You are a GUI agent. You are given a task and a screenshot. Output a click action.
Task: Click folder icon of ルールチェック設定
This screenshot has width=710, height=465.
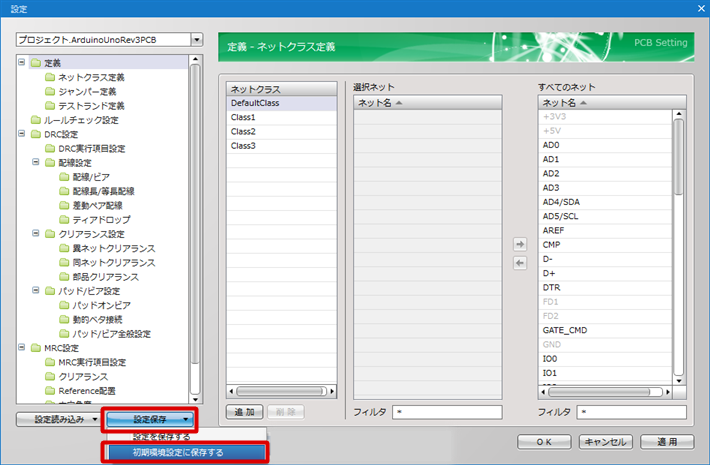(36, 120)
